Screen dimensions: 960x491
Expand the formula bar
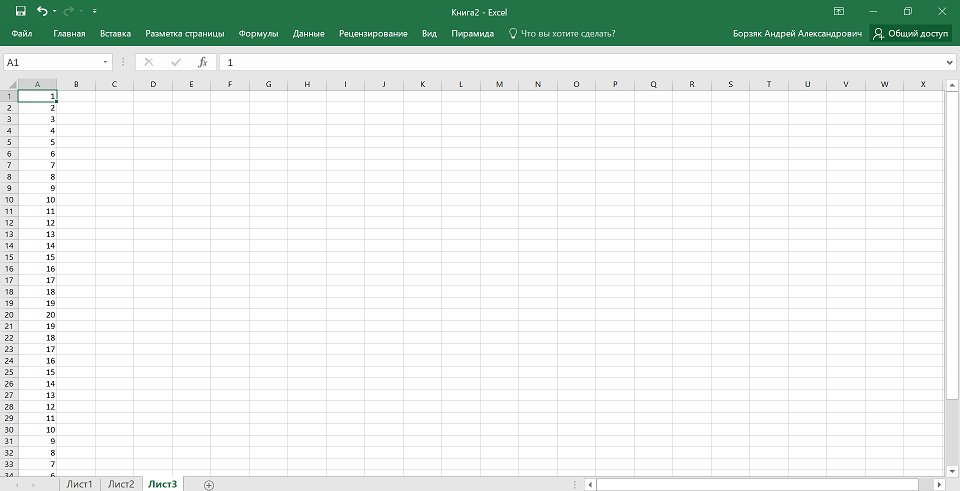pyautogui.click(x=949, y=62)
